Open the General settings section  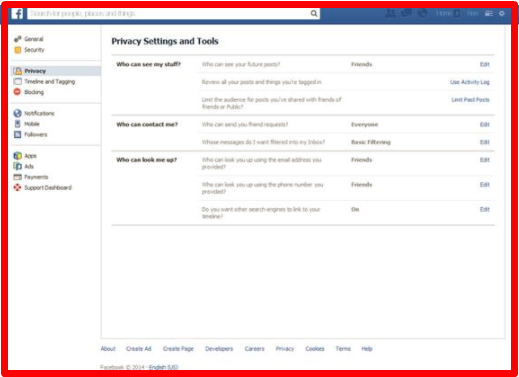(34, 39)
